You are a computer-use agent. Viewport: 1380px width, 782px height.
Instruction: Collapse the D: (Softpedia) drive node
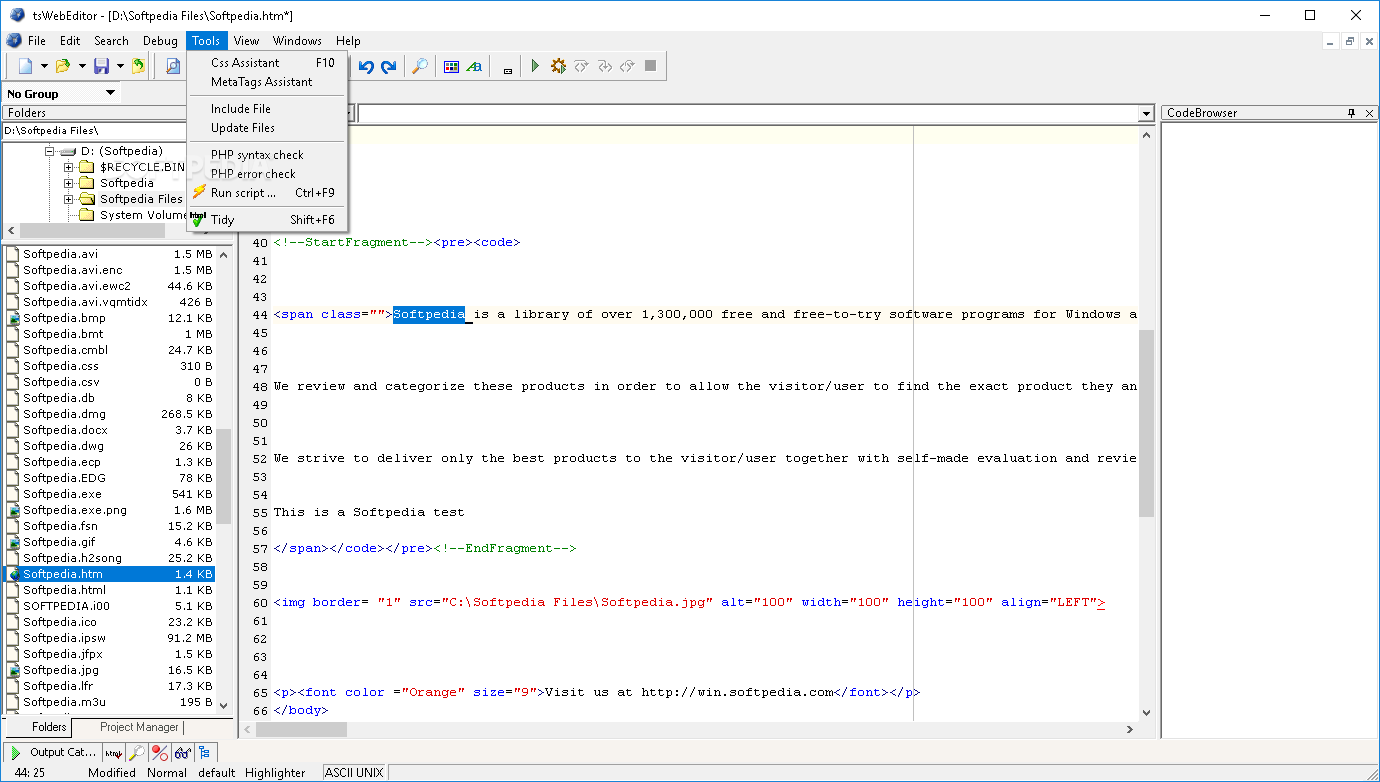[x=49, y=151]
